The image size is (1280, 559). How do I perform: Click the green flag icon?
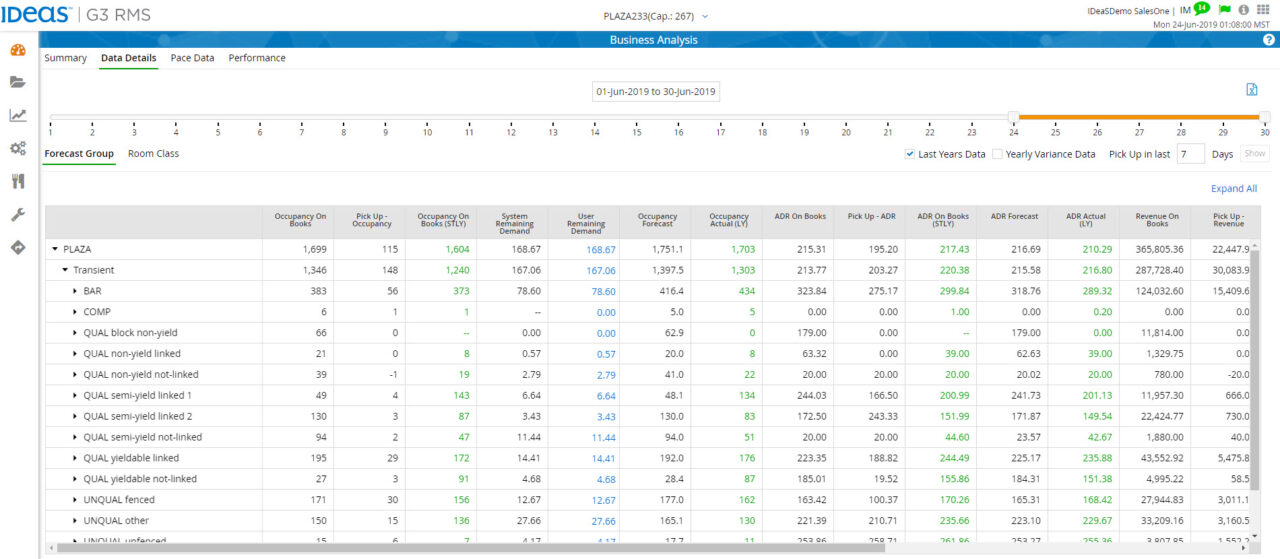[x=1225, y=10]
